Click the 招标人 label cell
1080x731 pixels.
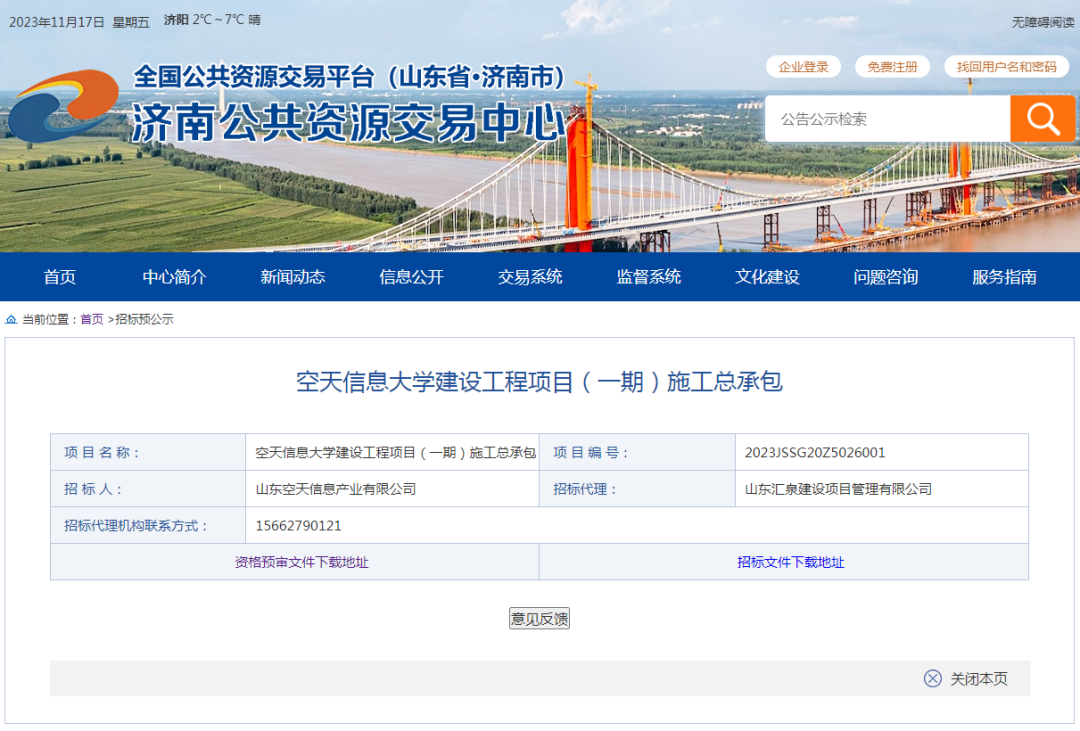(x=148, y=489)
